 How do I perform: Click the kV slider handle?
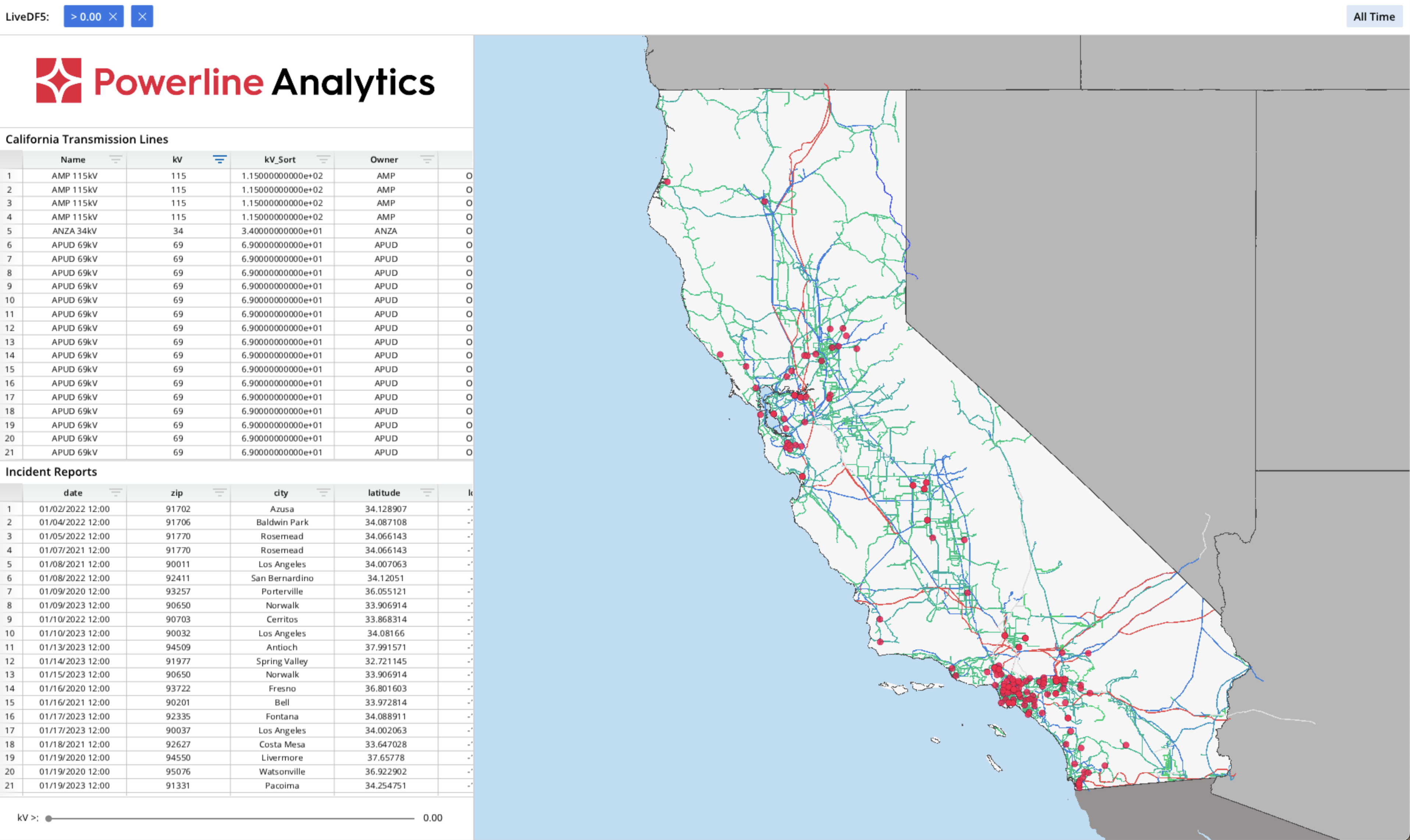[x=49, y=818]
